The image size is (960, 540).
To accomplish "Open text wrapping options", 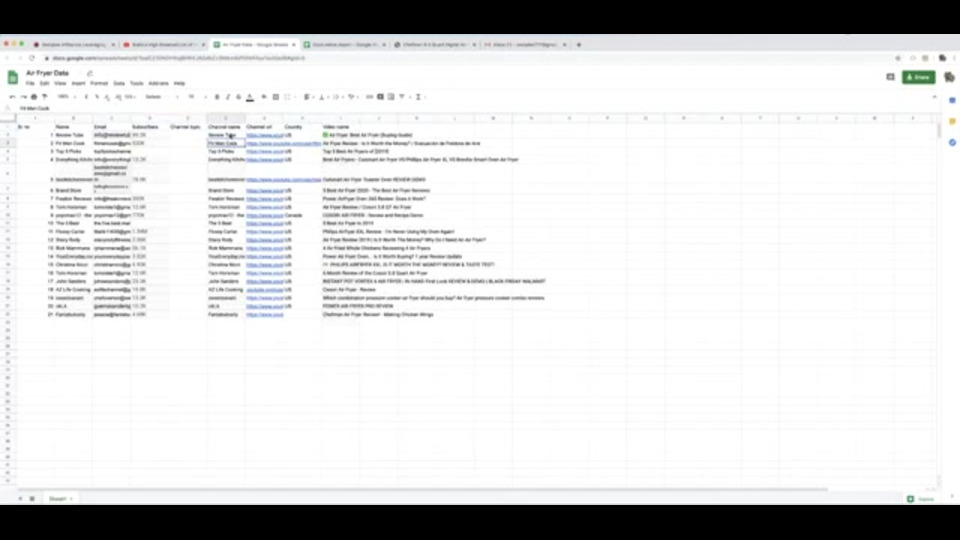I will click(337, 97).
